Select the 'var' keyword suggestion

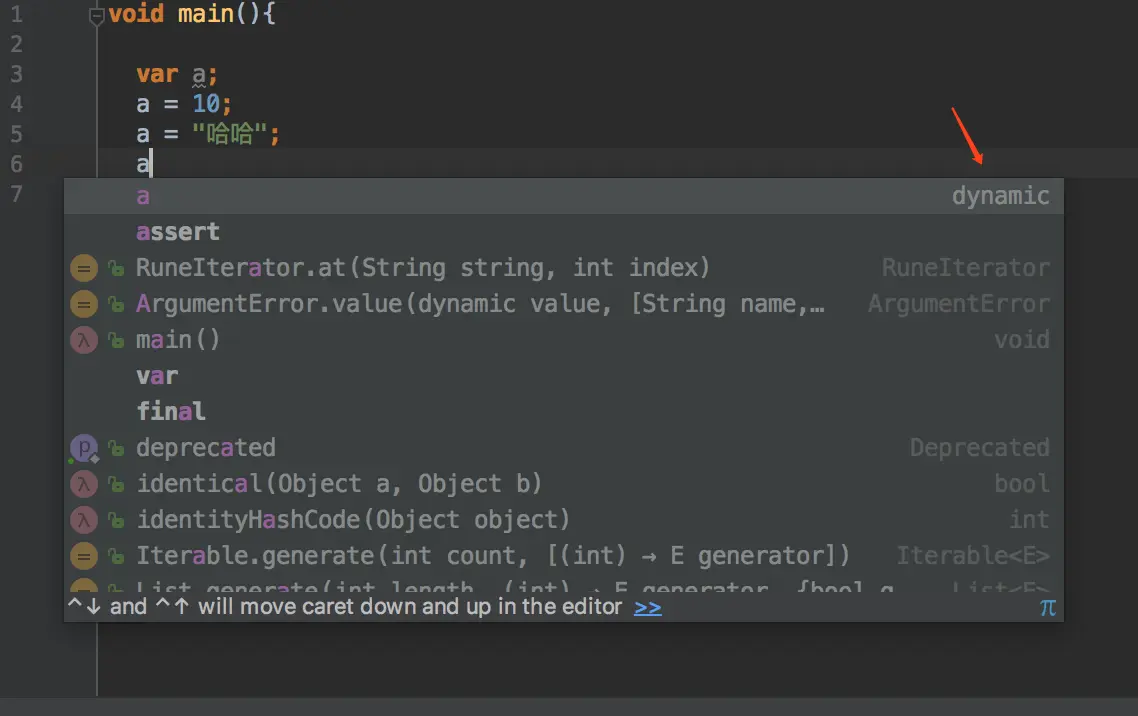coord(564,376)
